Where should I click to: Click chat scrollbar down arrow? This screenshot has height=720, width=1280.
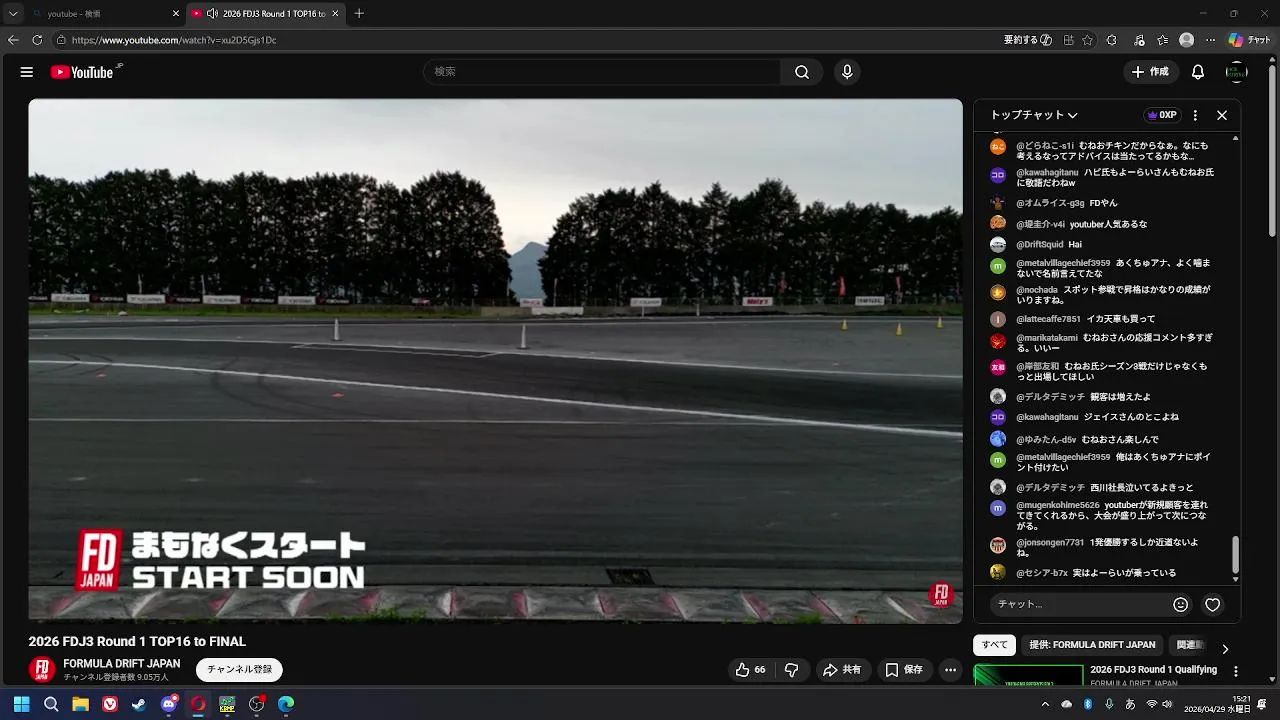1236,579
